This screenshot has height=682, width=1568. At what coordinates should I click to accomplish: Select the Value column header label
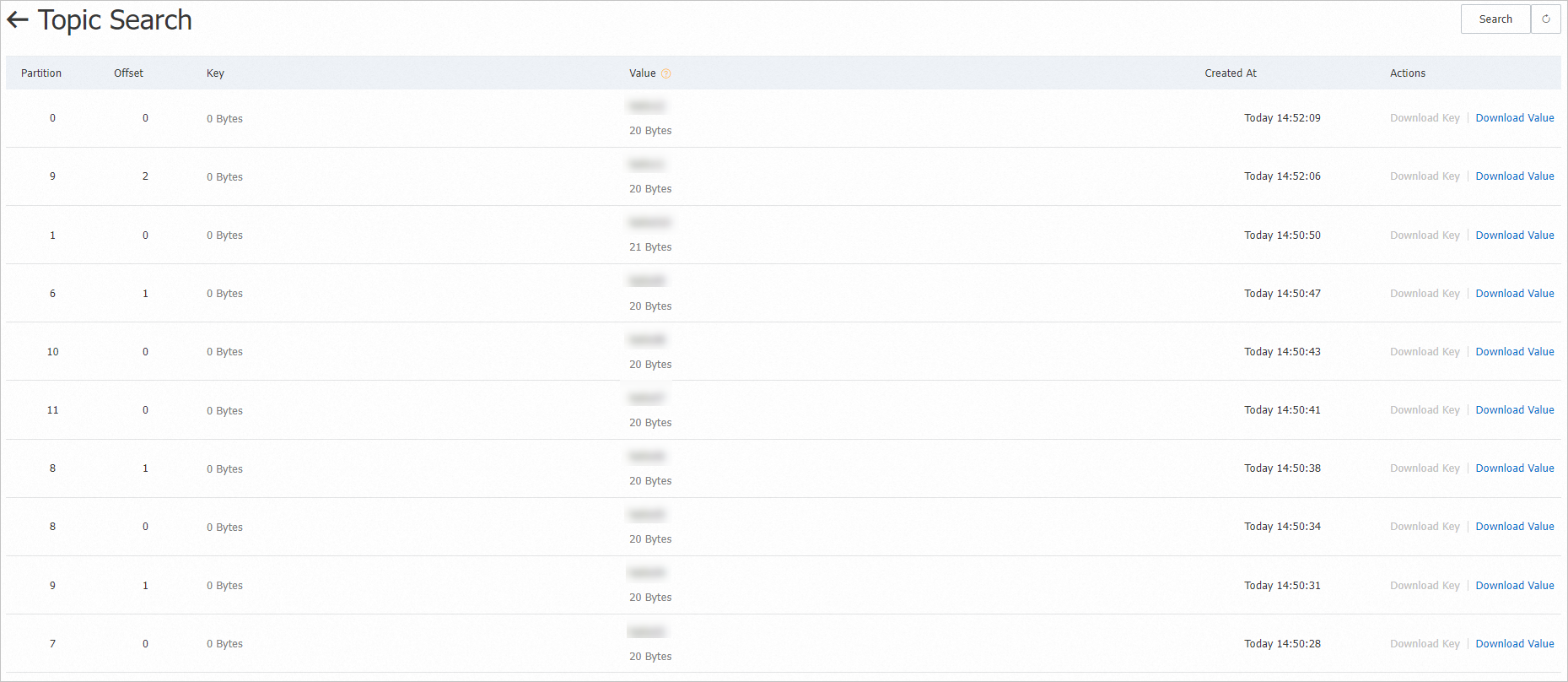point(642,73)
